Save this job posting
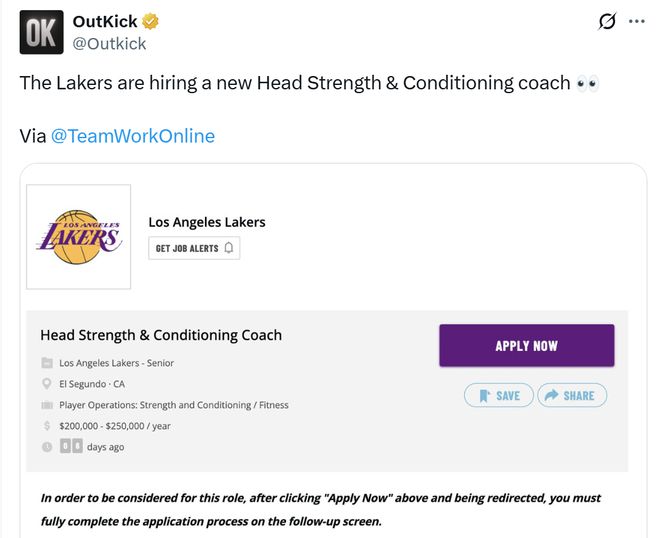 [498, 396]
